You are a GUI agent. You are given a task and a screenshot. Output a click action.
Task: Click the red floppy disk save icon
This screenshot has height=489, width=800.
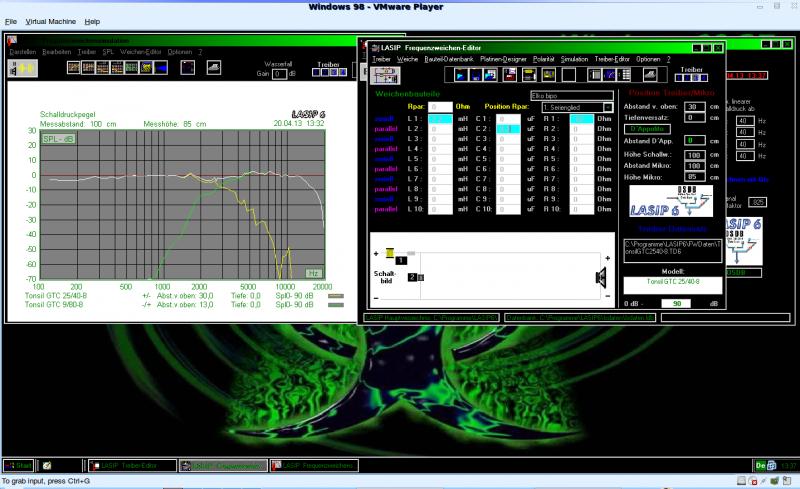(510, 75)
